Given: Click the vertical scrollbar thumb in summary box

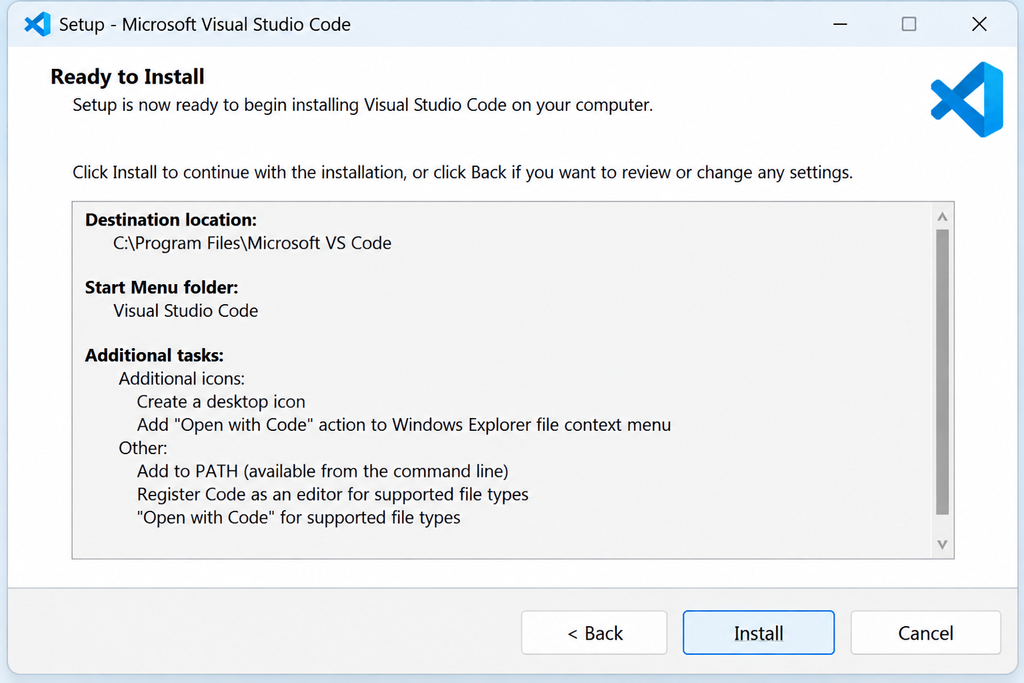Looking at the screenshot, I should pyautogui.click(x=942, y=372).
